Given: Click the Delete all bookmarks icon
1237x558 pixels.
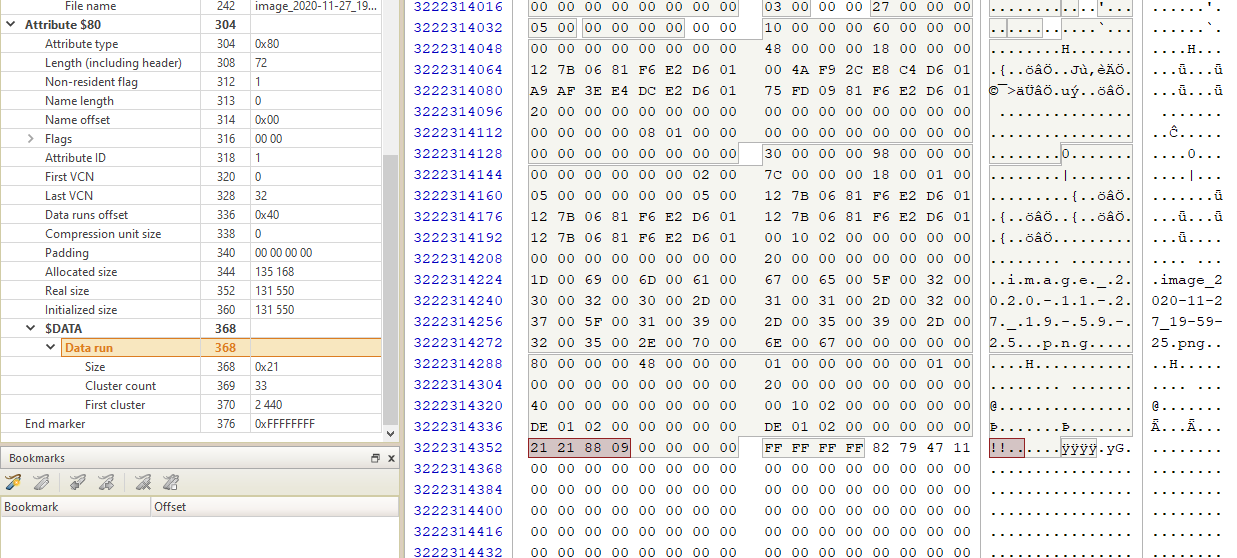Looking at the screenshot, I should click(169, 483).
